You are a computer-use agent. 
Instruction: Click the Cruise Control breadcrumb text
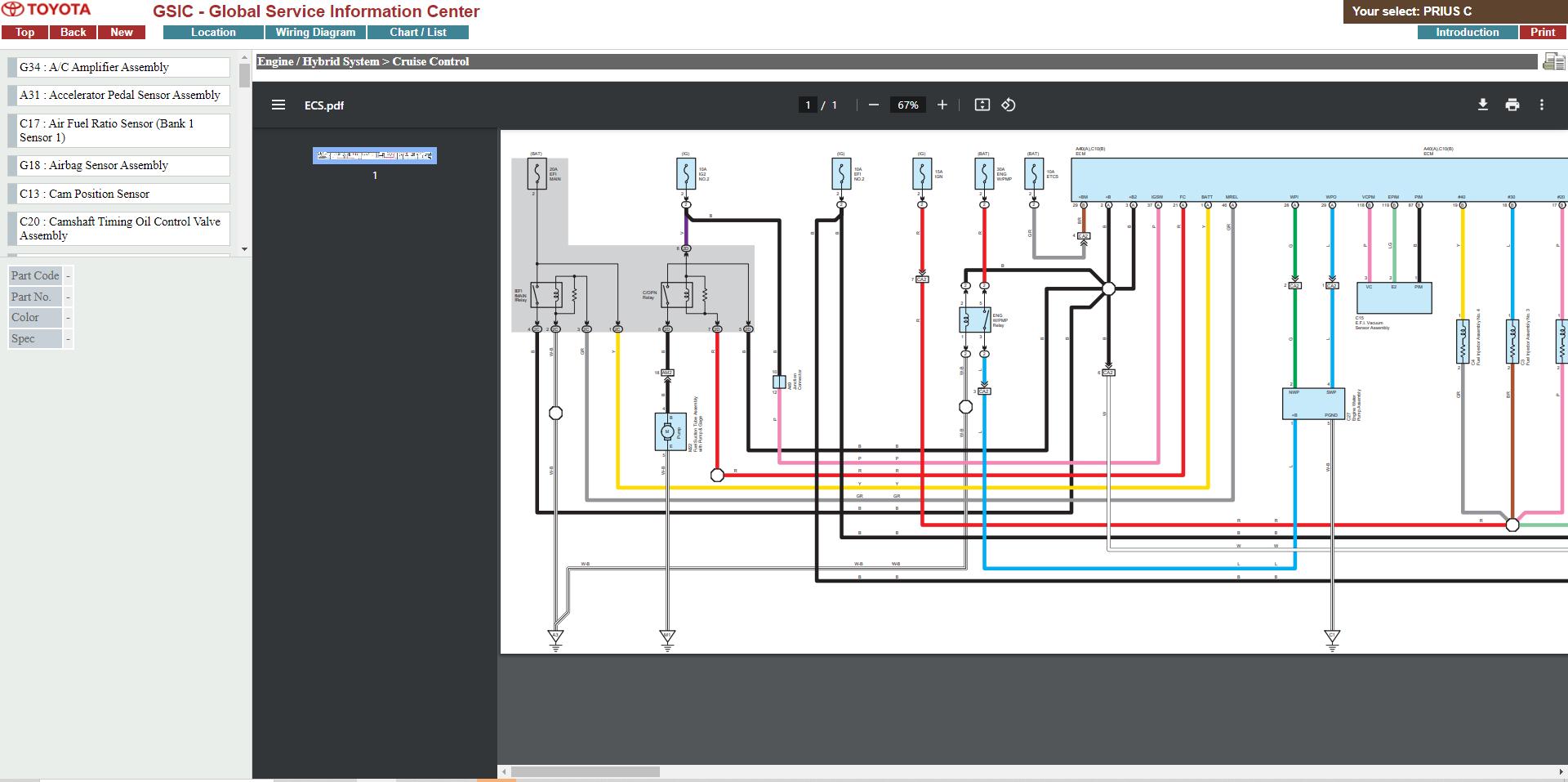pos(430,61)
